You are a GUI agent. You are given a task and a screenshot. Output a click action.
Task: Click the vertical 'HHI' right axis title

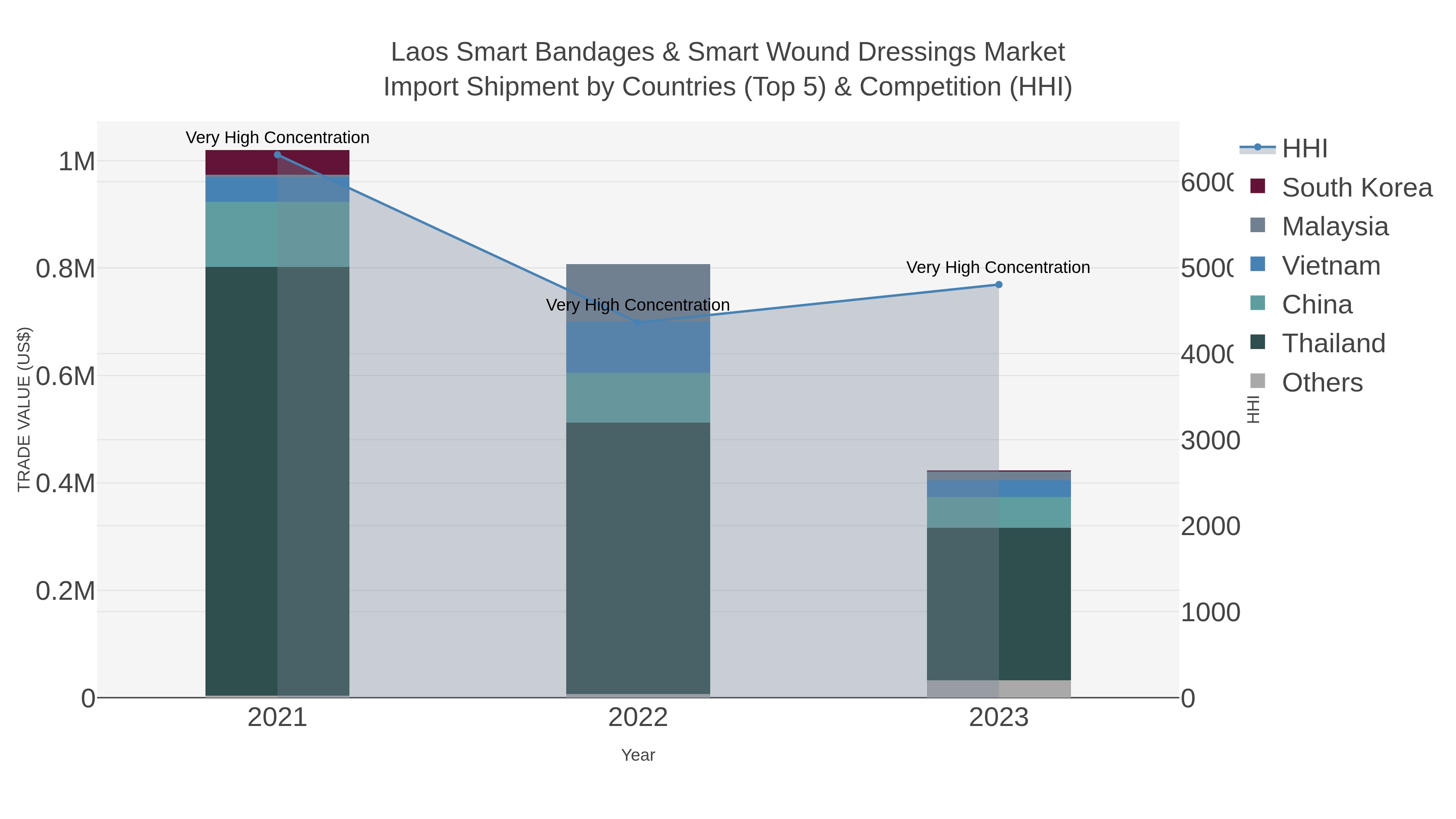click(x=1253, y=409)
